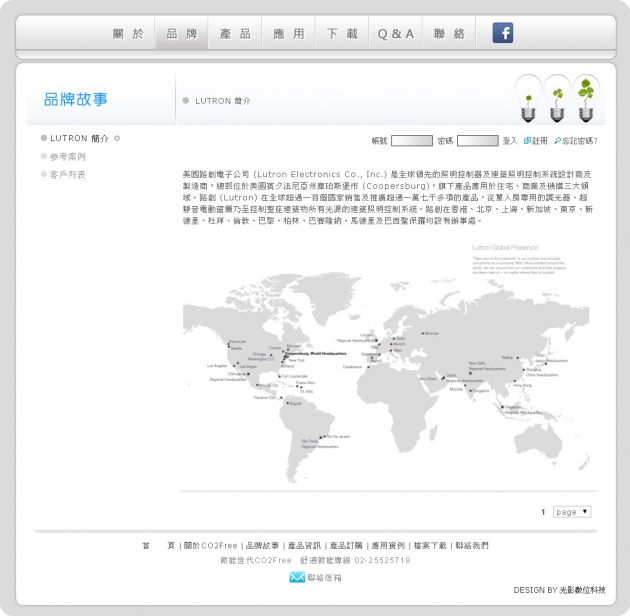Open the Facebook page icon
Screen dimensions: 630x616
[x=503, y=33]
